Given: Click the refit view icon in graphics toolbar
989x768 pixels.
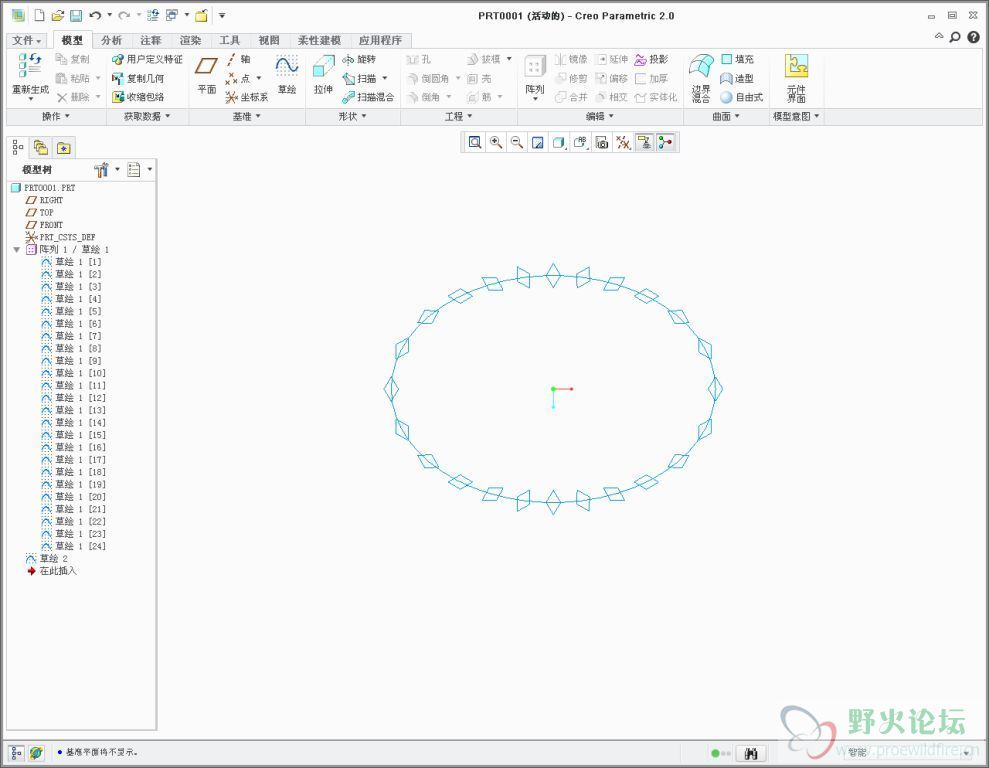Looking at the screenshot, I should (x=475, y=143).
